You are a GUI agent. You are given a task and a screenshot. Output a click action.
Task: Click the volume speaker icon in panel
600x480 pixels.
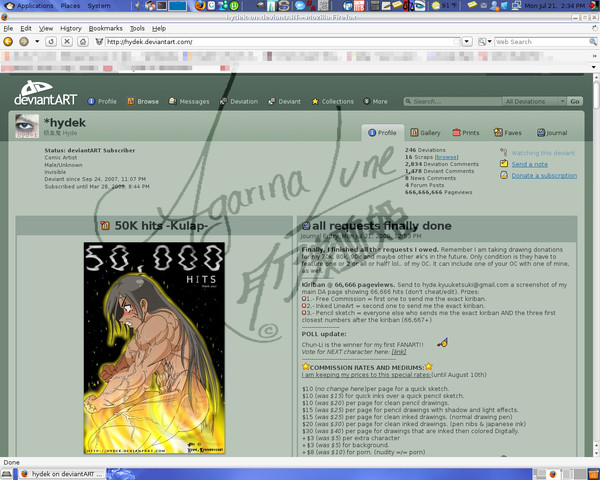pos(137,6)
